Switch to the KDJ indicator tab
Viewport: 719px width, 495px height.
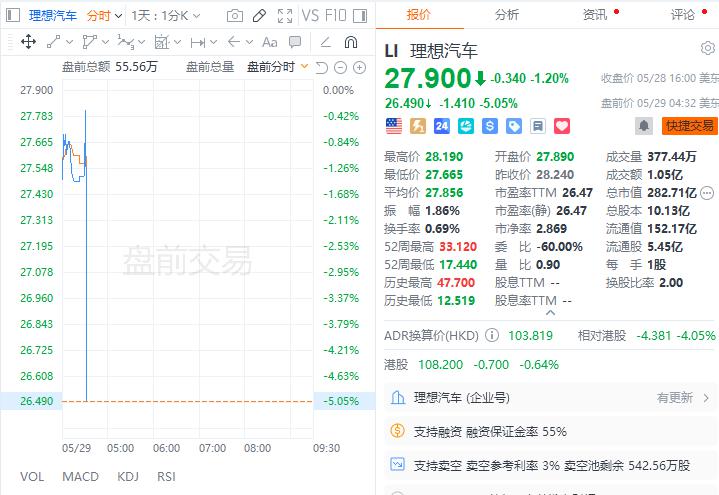[128, 477]
